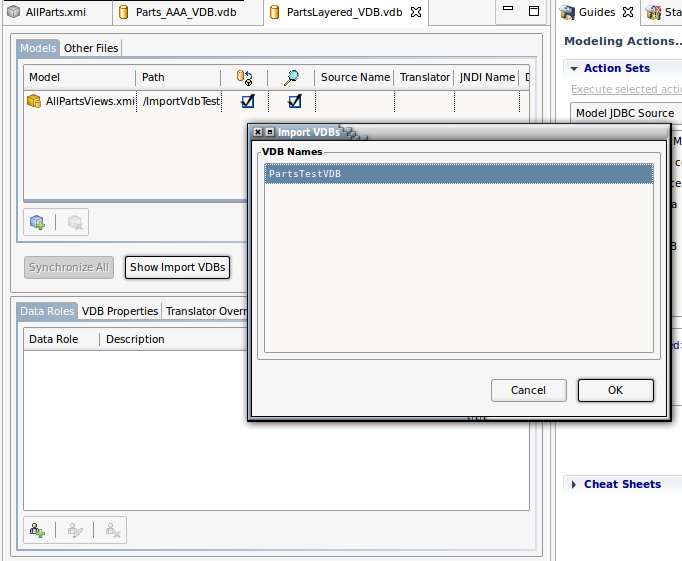The image size is (682, 561).
Task: Select PartsTestVDB in VDB Names list
Action: tap(459, 174)
